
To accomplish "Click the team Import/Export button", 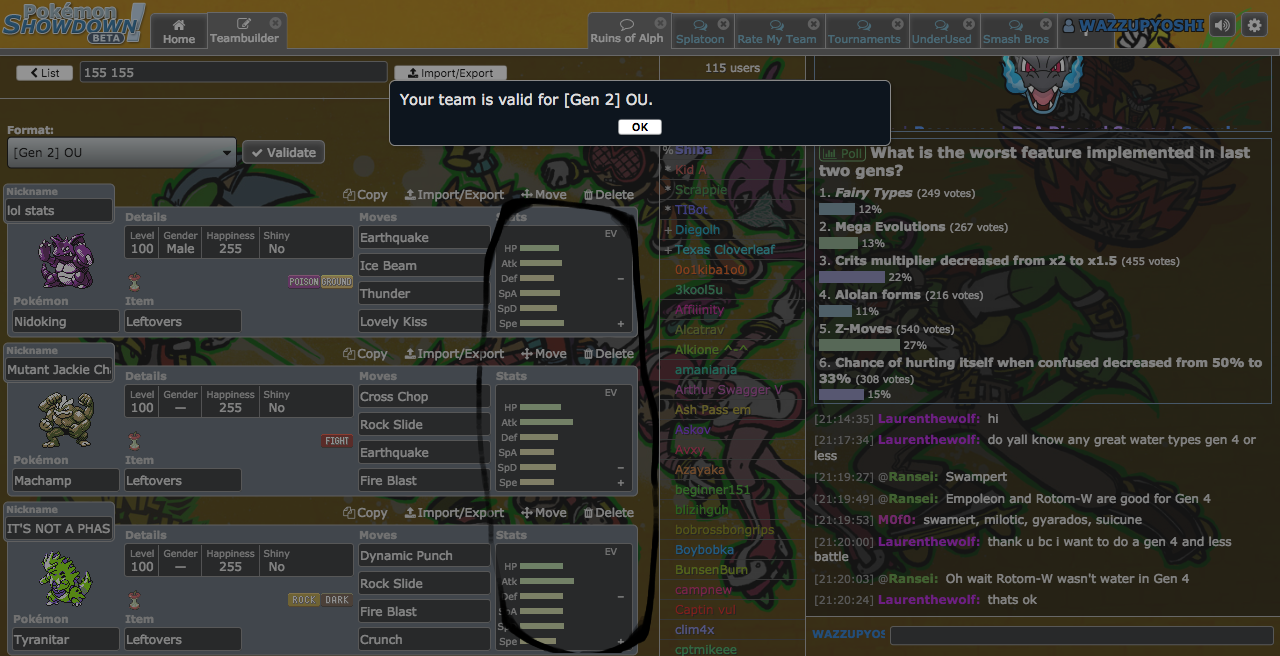I will [450, 73].
